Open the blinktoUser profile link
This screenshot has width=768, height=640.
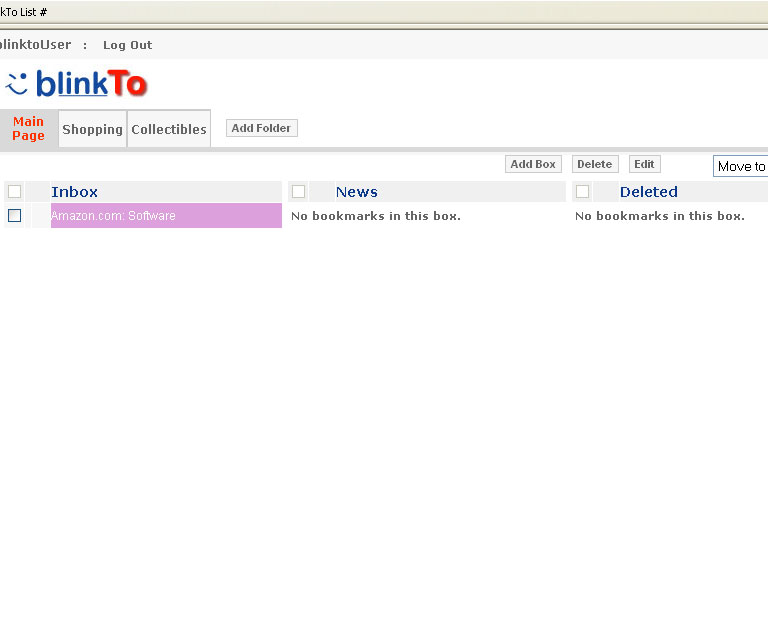click(x=36, y=45)
